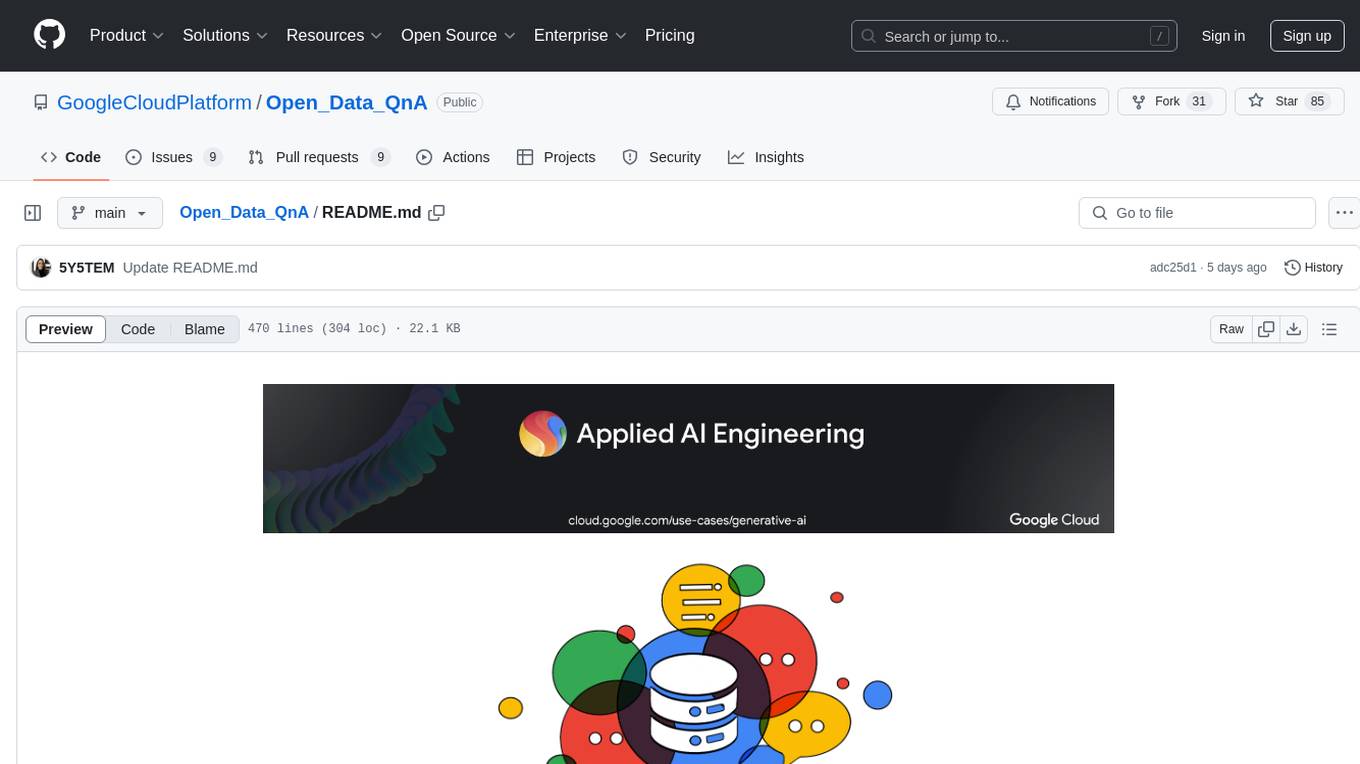
Task: Click Open_Data_QnA in the file breadcrumb
Action: [x=244, y=212]
